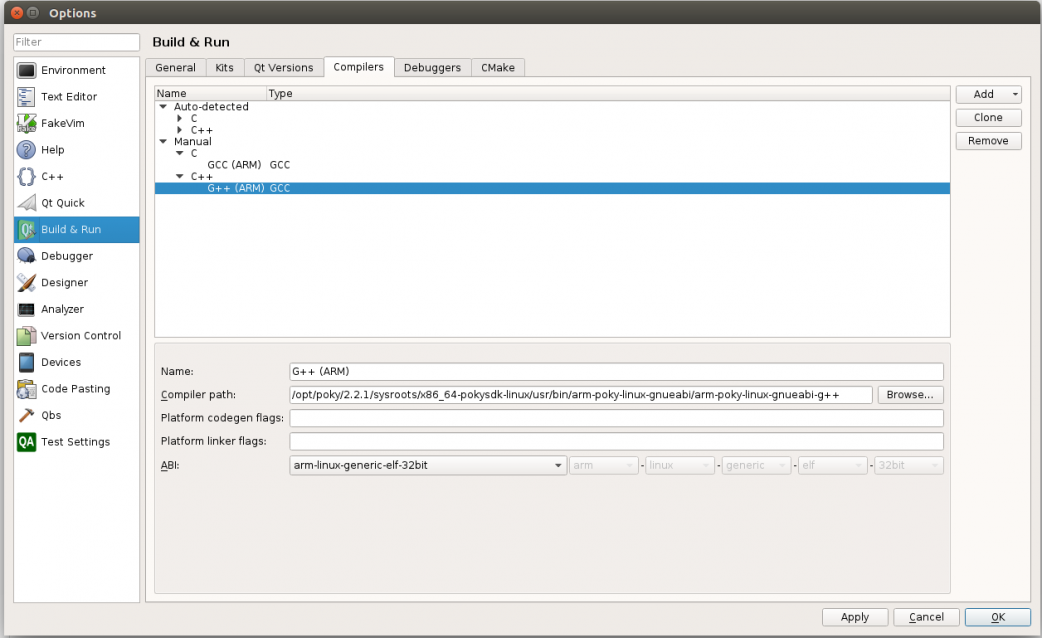
Task: Expand the Auto-detected C compilers node
Action: [180, 119]
